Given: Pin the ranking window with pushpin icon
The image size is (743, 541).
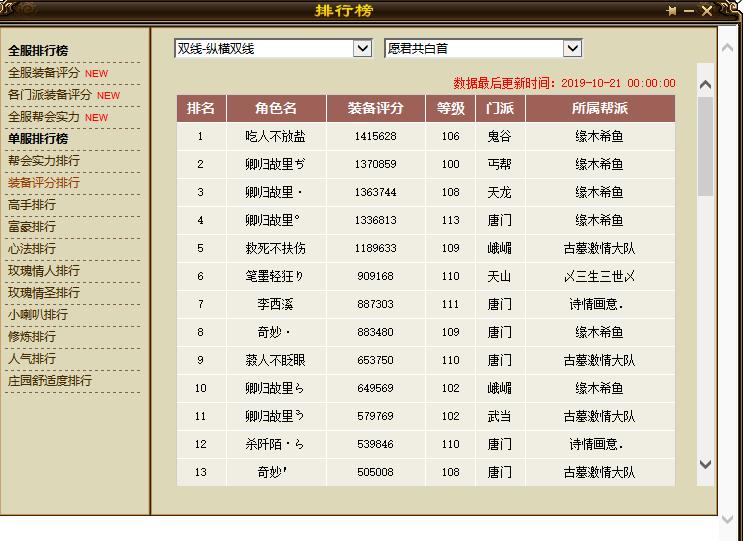Looking at the screenshot, I should point(671,10).
